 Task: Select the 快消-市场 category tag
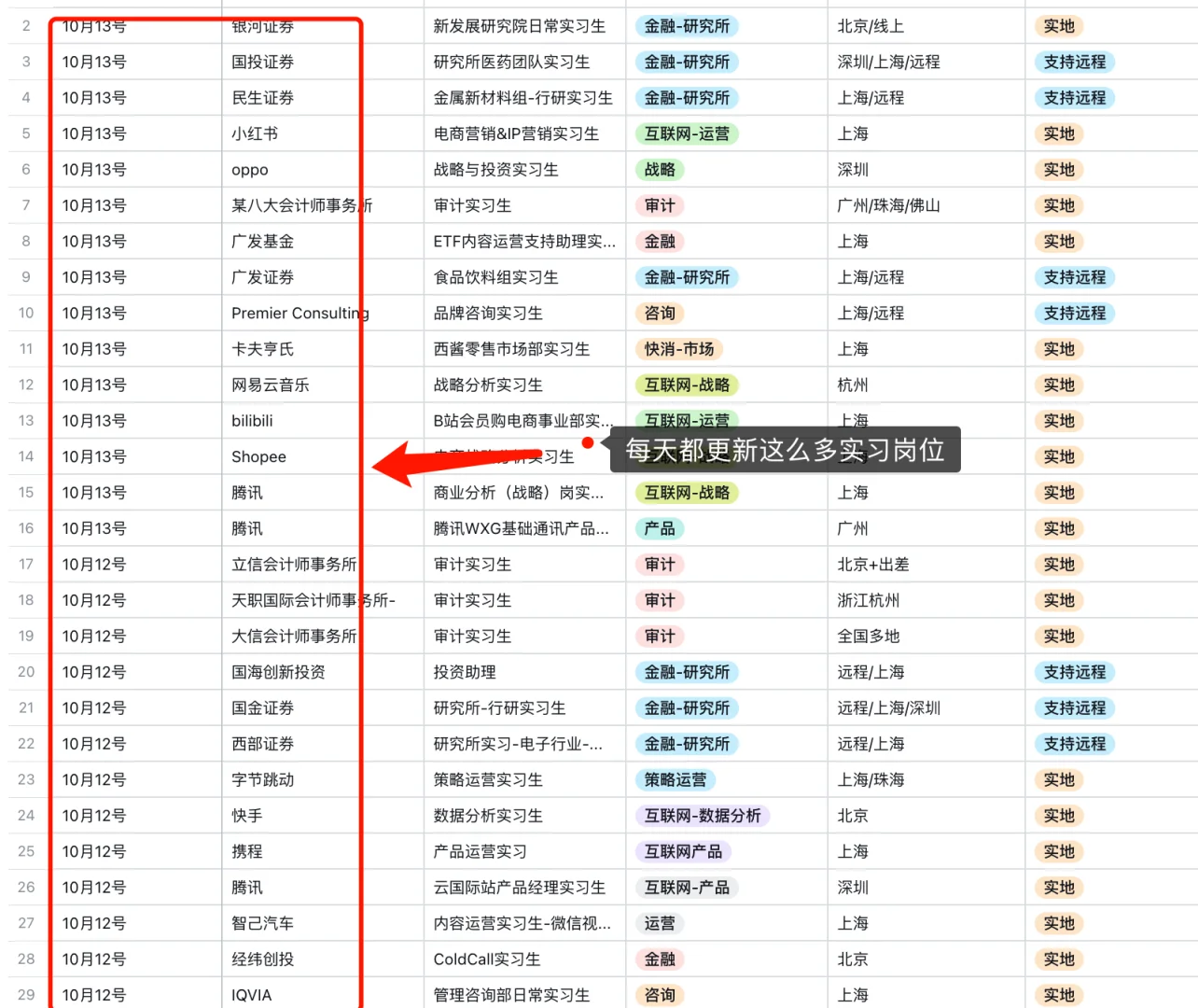pos(679,350)
